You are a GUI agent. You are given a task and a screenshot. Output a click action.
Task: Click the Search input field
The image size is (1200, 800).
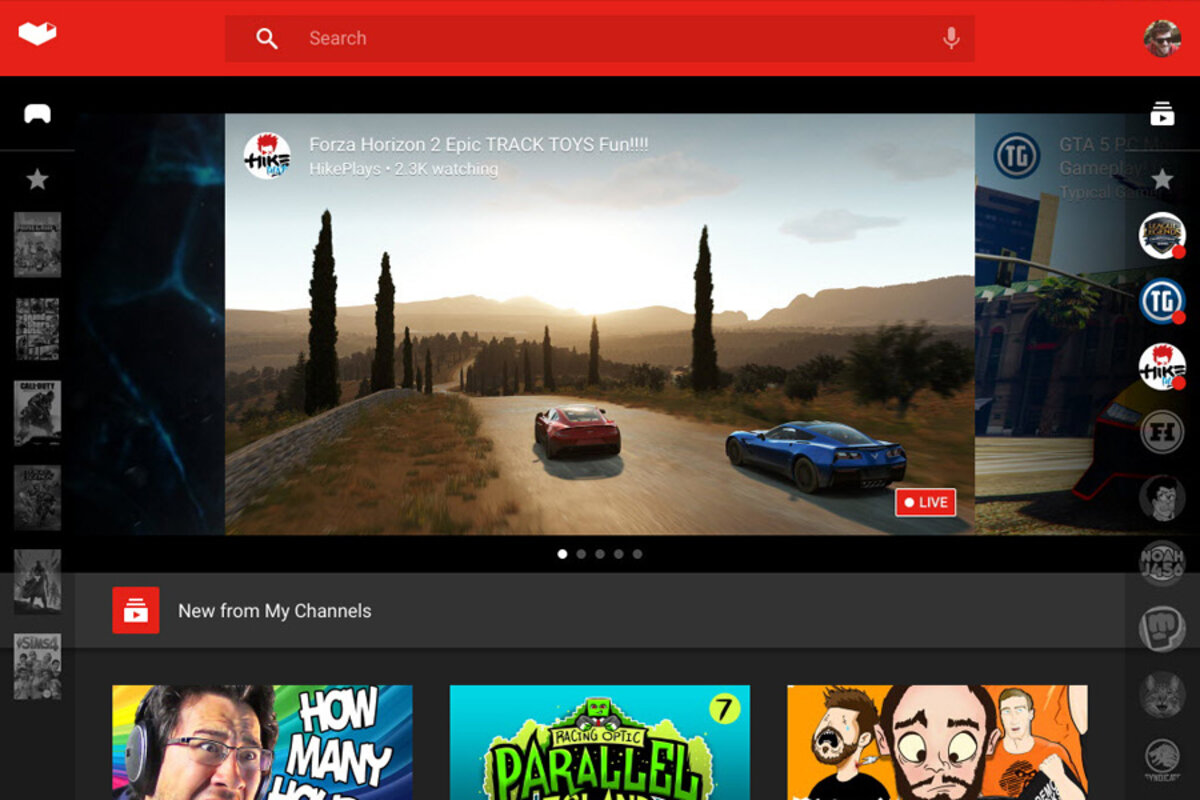[x=600, y=38]
